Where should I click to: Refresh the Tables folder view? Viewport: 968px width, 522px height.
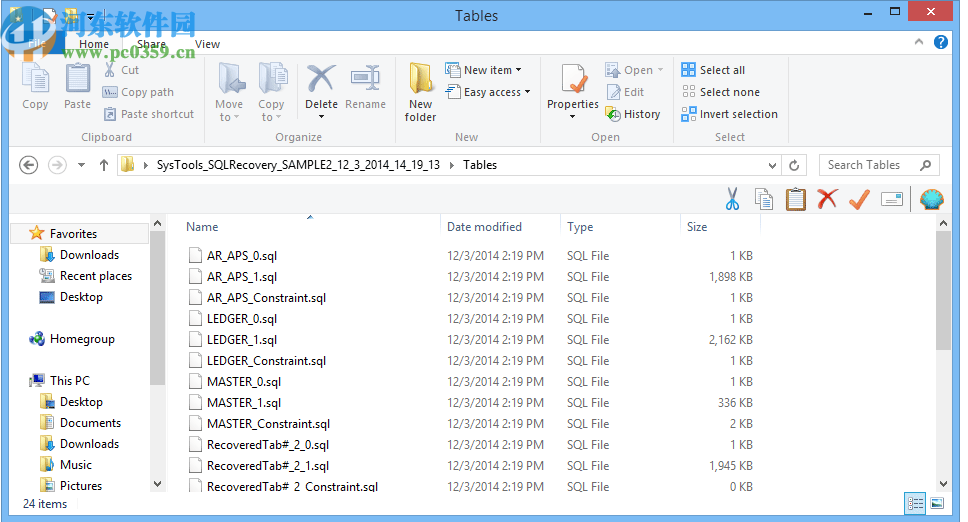pos(795,165)
